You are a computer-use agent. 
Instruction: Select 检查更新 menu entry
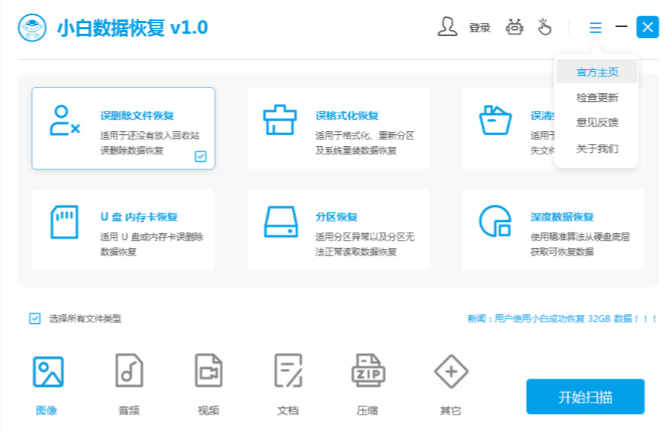[x=597, y=98]
